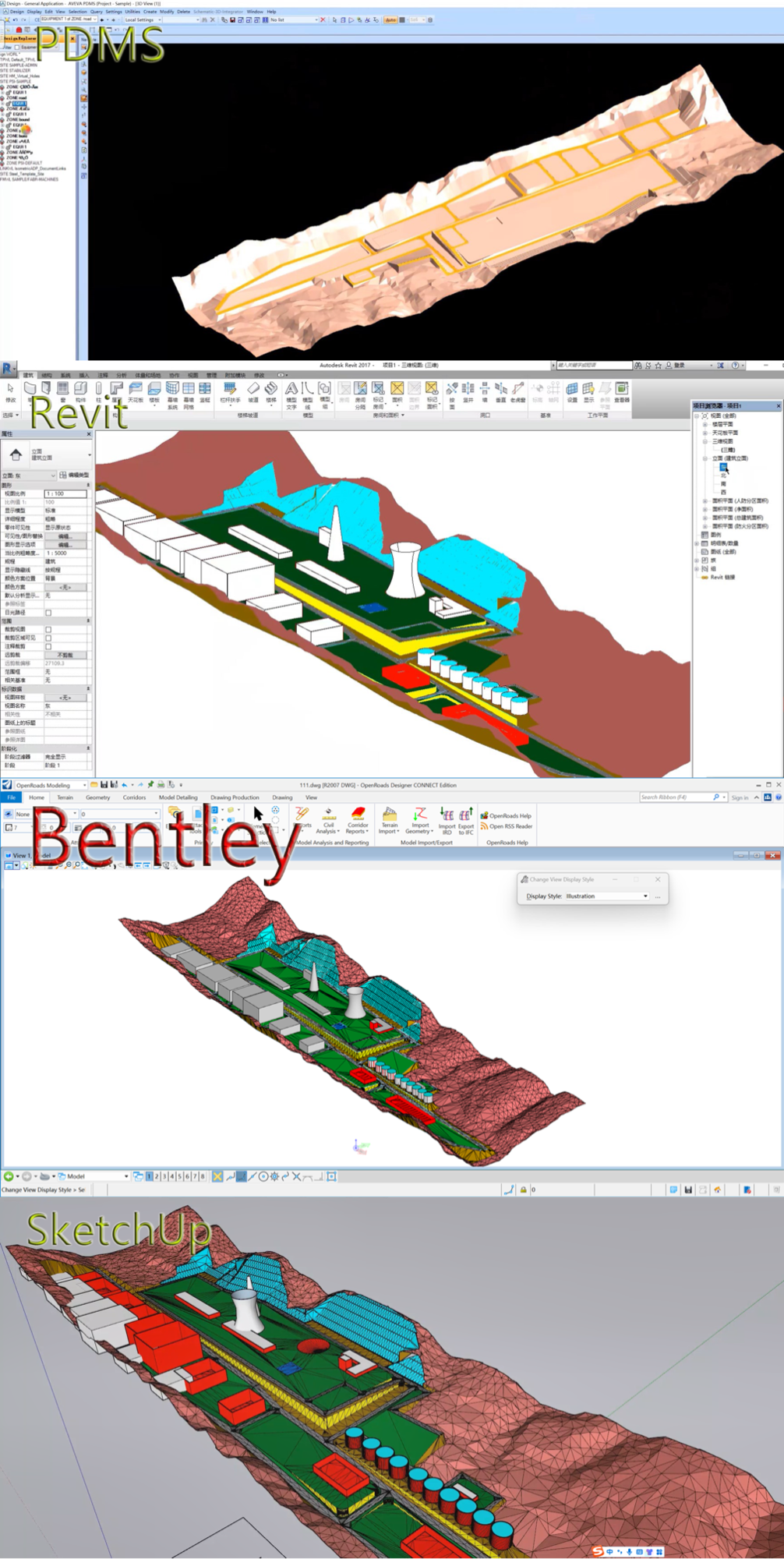
Task: Open the Corridors tab in OpenRoads
Action: [x=134, y=797]
